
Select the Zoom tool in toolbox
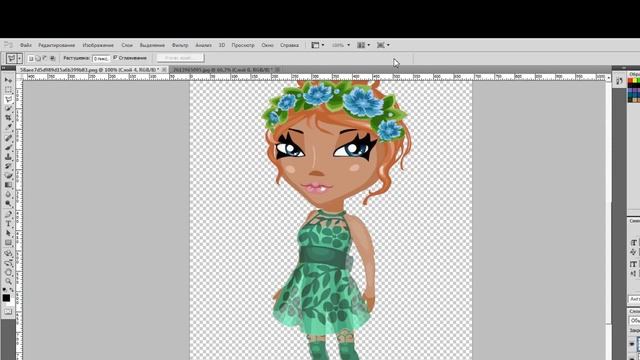coord(8,281)
